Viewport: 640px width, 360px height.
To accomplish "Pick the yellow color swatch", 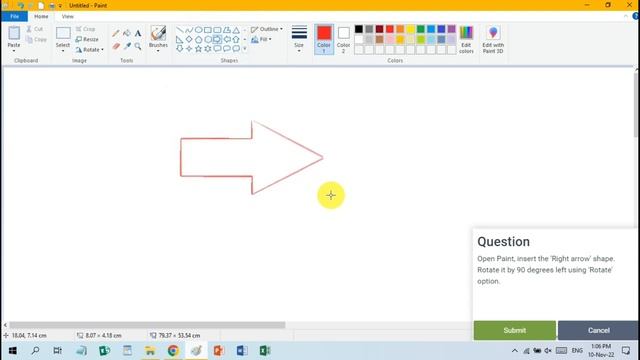I will point(410,29).
